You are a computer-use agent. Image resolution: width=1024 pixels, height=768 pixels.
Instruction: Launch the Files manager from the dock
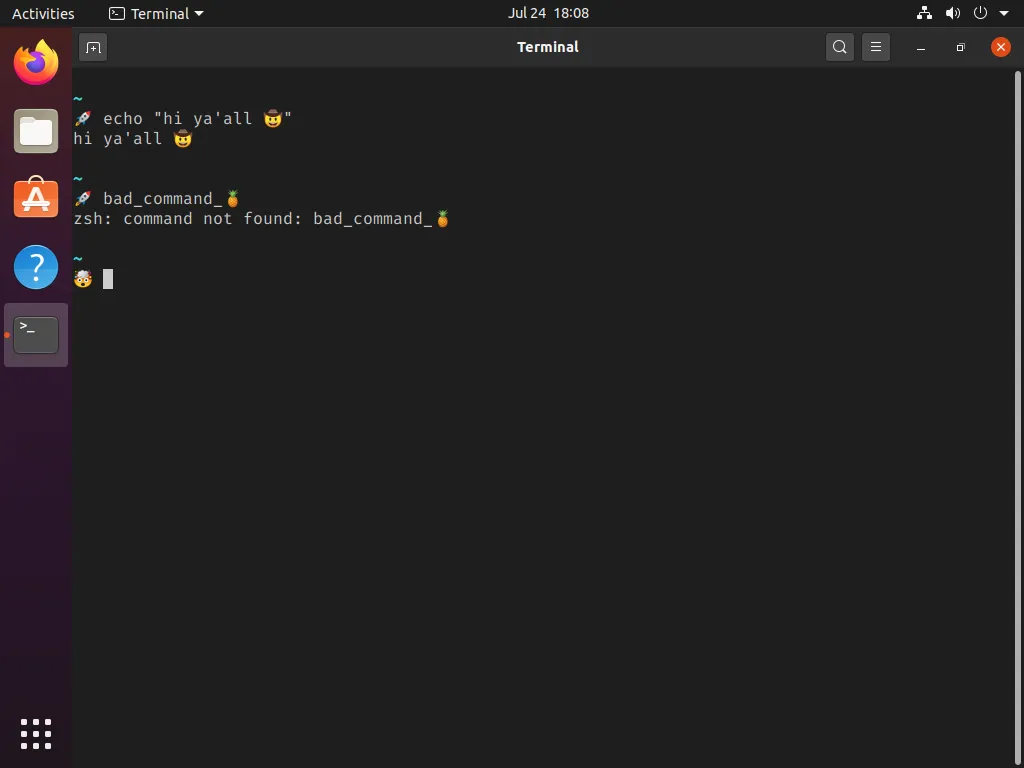point(36,131)
